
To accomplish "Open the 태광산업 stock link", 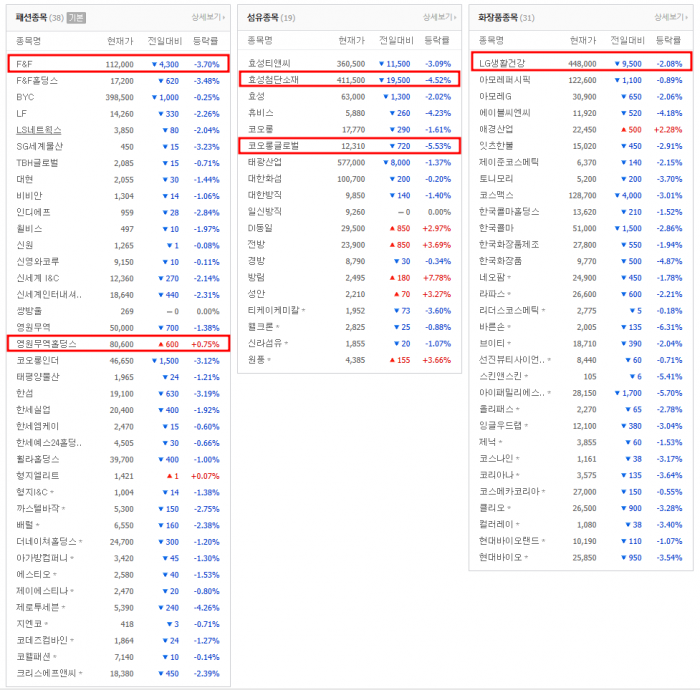I will pyautogui.click(x=265, y=162).
